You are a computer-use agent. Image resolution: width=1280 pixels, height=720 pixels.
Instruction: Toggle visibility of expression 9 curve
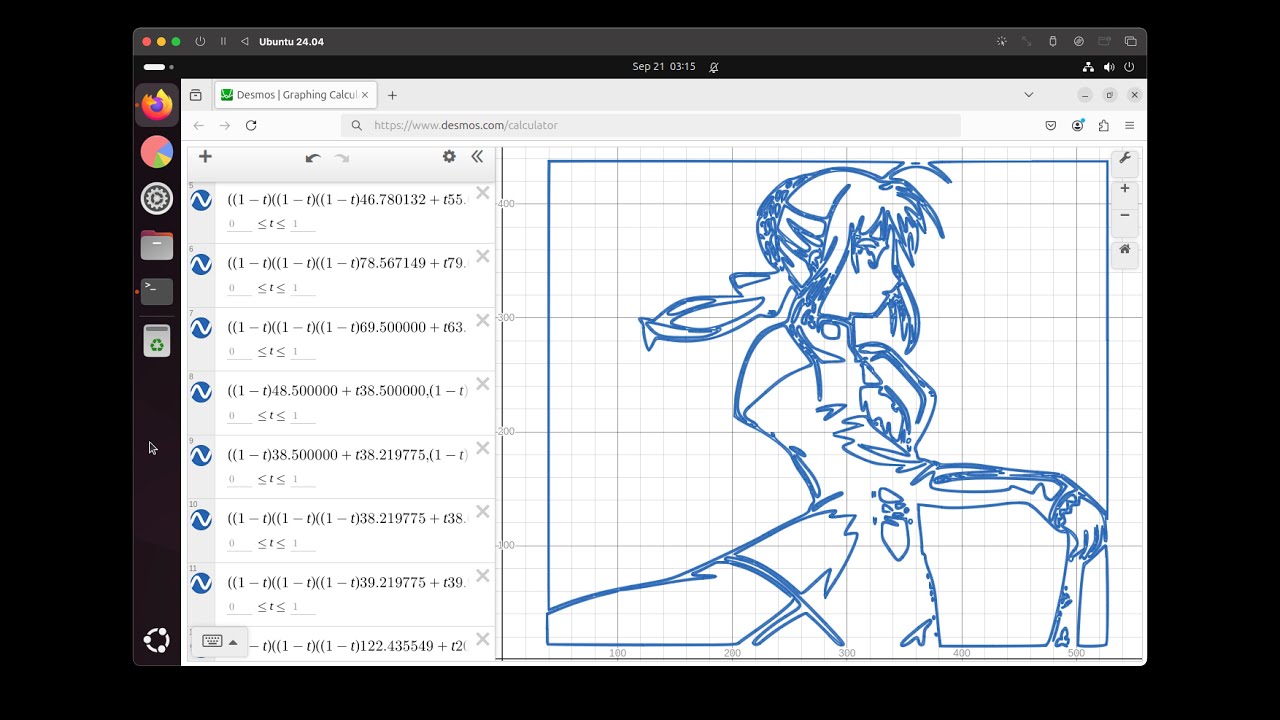point(201,455)
